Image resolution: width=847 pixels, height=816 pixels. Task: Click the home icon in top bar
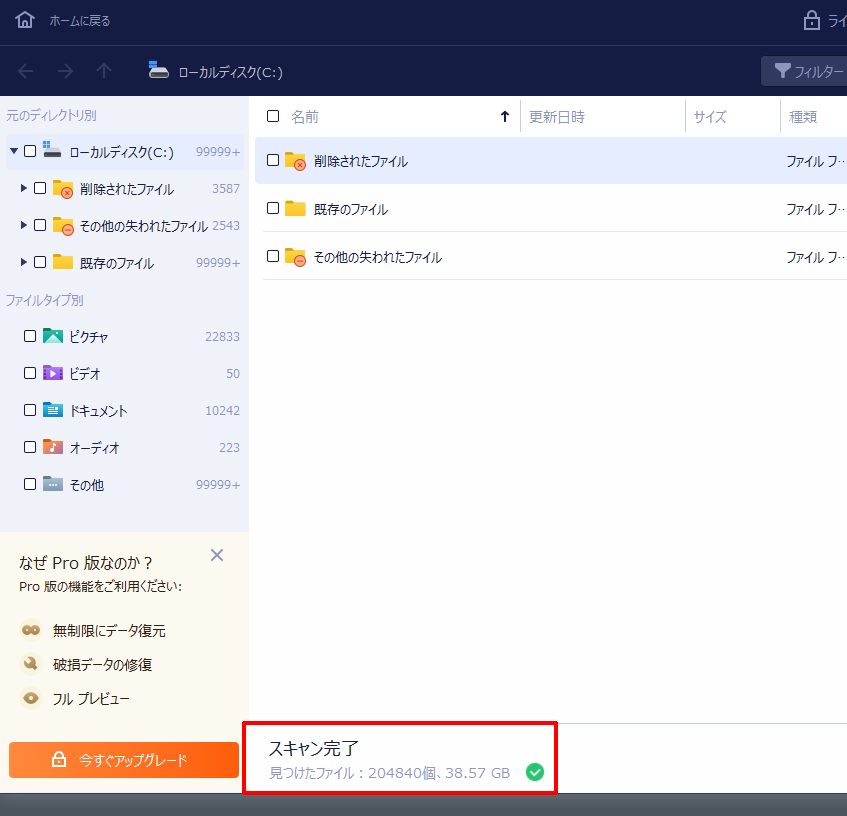coord(25,20)
